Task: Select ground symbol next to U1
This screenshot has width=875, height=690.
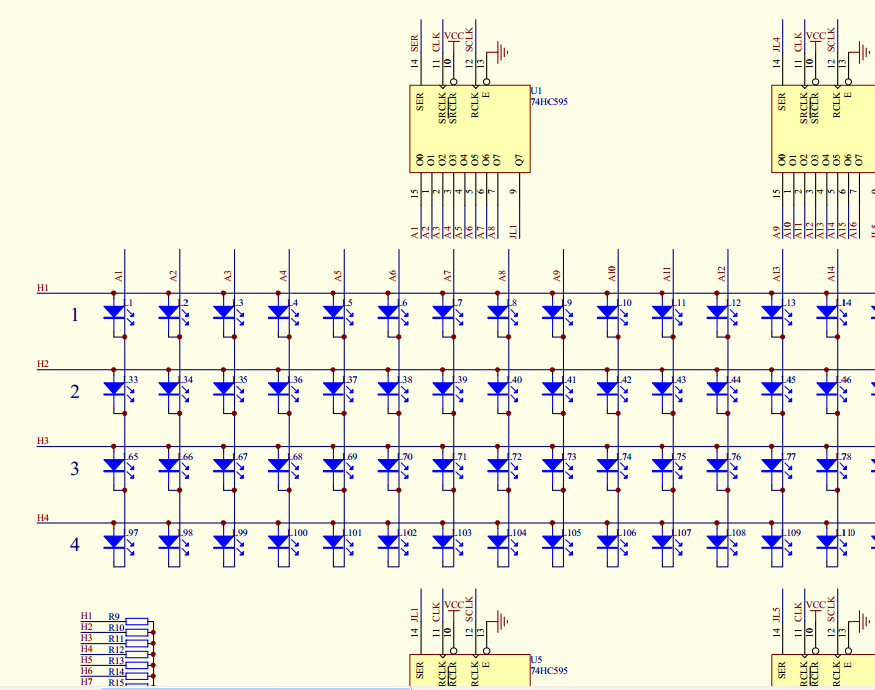Action: (x=502, y=52)
